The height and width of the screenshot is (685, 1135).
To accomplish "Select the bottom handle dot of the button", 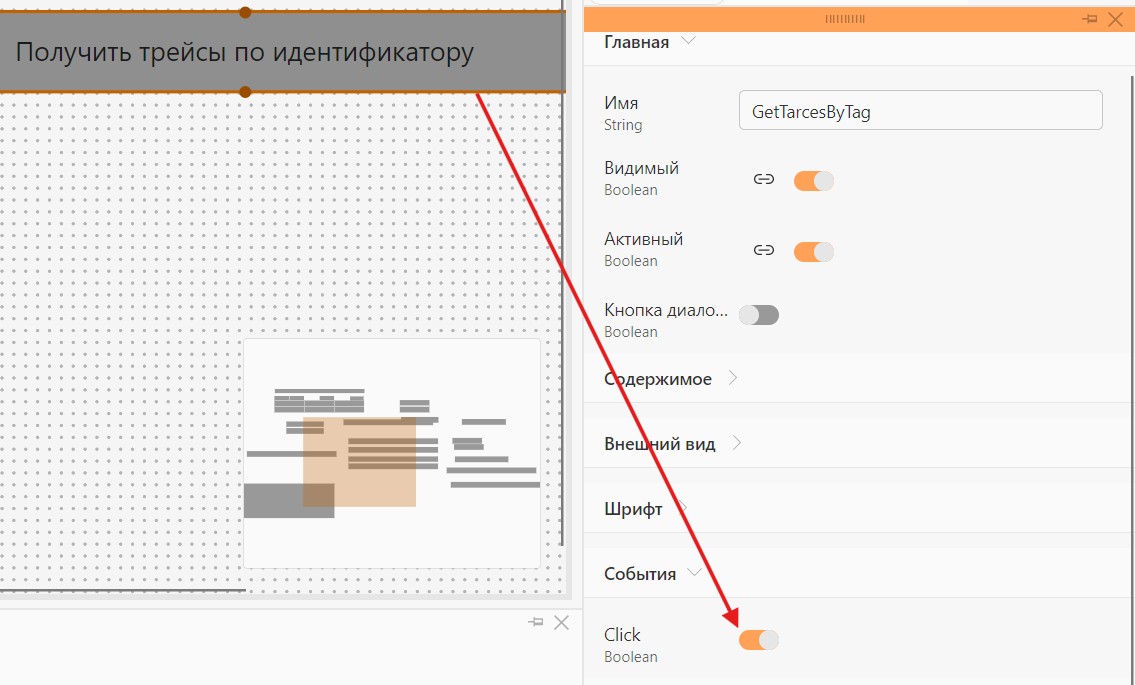I will click(x=245, y=92).
